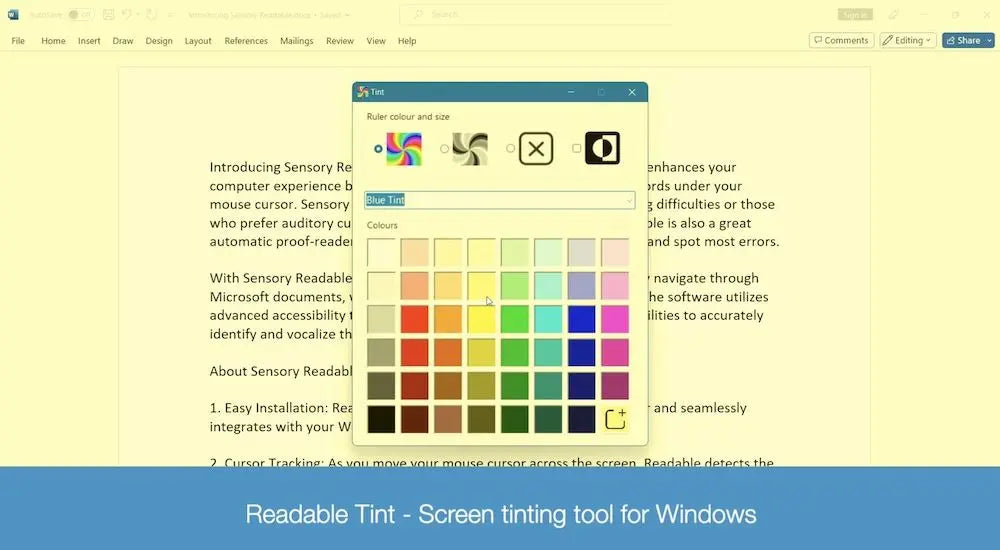
Task: Switch to the Review tab
Action: tap(340, 41)
